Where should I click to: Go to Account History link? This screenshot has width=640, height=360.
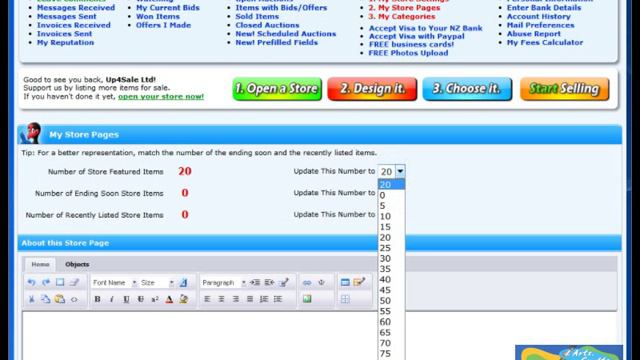pos(538,16)
